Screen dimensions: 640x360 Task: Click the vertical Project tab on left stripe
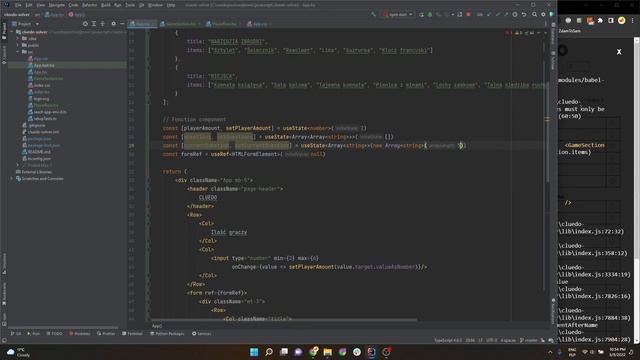[x=4, y=31]
